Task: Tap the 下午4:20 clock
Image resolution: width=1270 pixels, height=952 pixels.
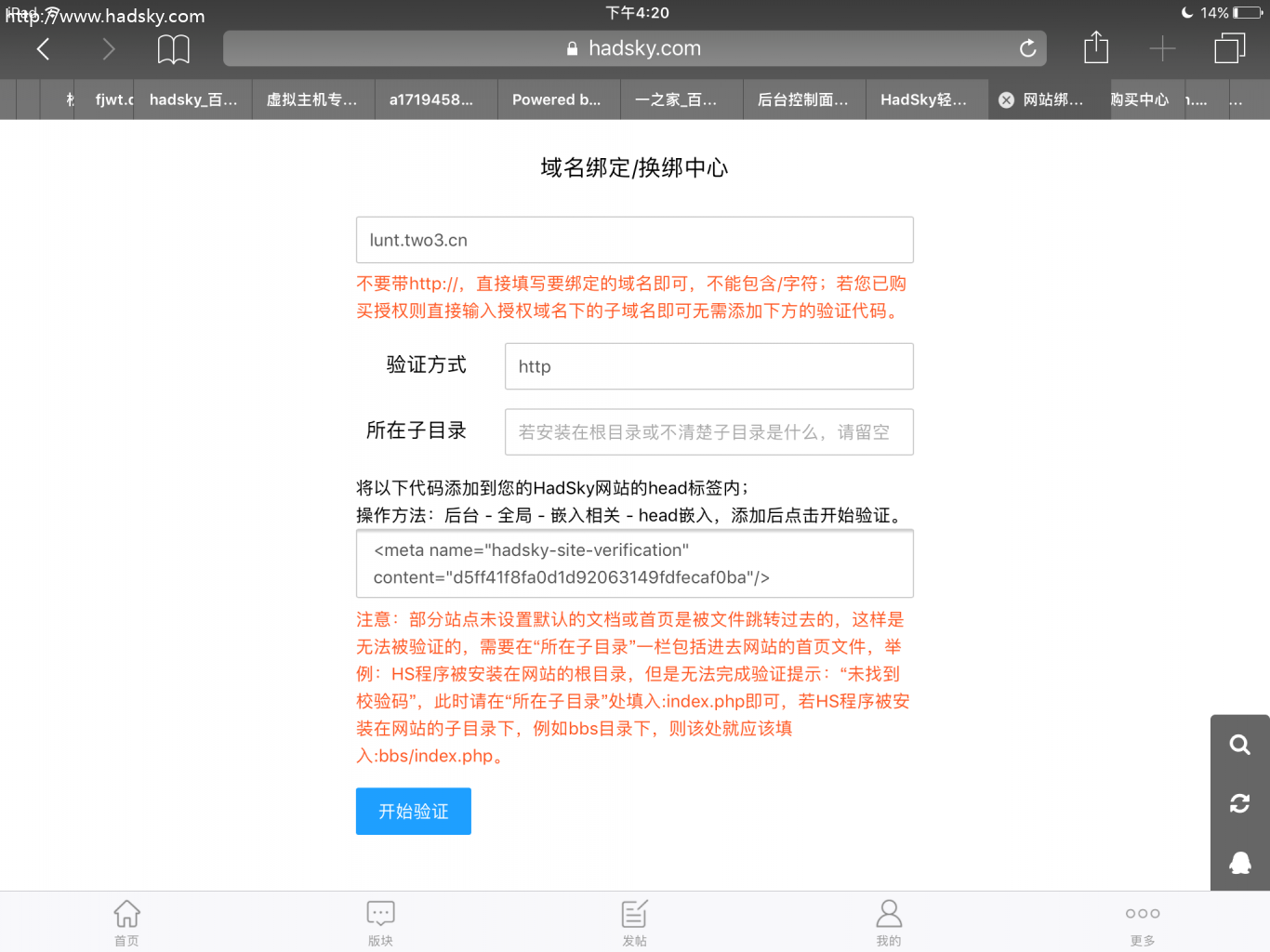Action: pyautogui.click(x=637, y=13)
